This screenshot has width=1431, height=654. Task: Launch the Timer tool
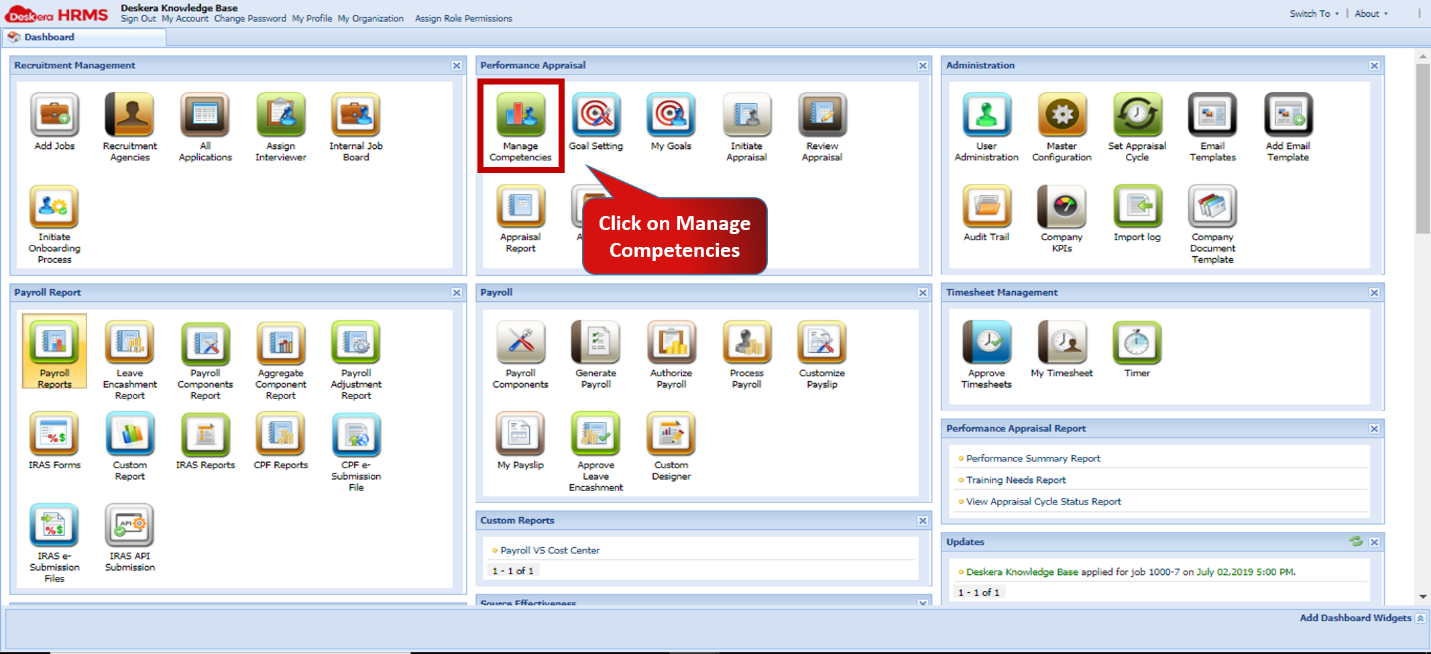[x=1135, y=340]
